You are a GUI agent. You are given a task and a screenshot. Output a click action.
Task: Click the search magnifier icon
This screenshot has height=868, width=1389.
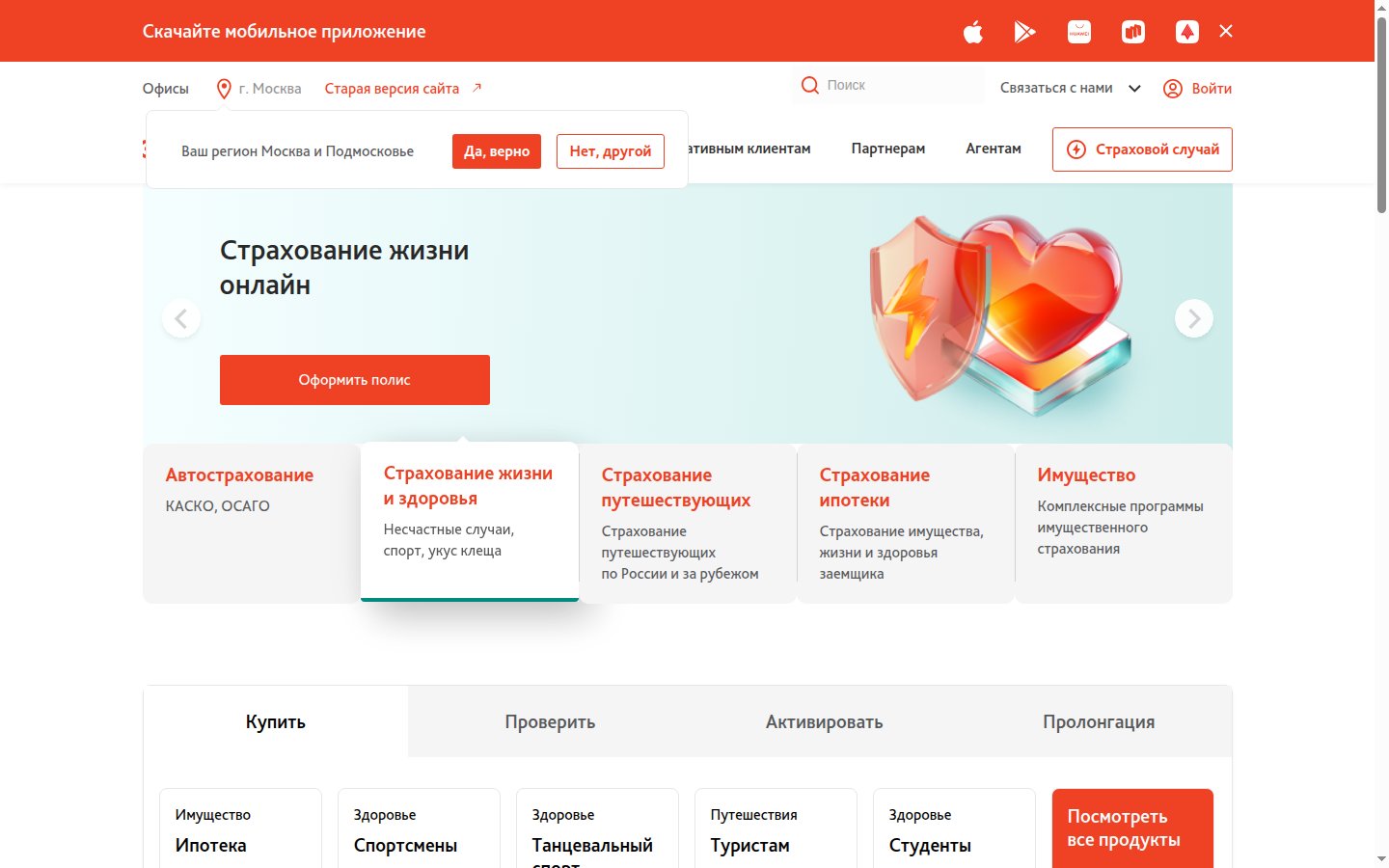pyautogui.click(x=810, y=85)
